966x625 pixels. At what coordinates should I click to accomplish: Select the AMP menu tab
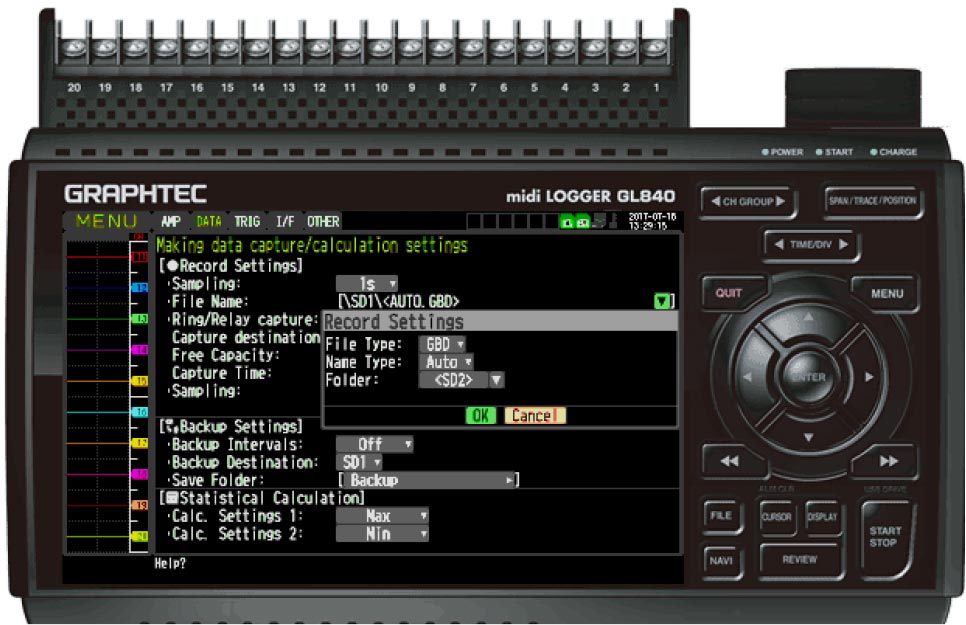click(171, 221)
